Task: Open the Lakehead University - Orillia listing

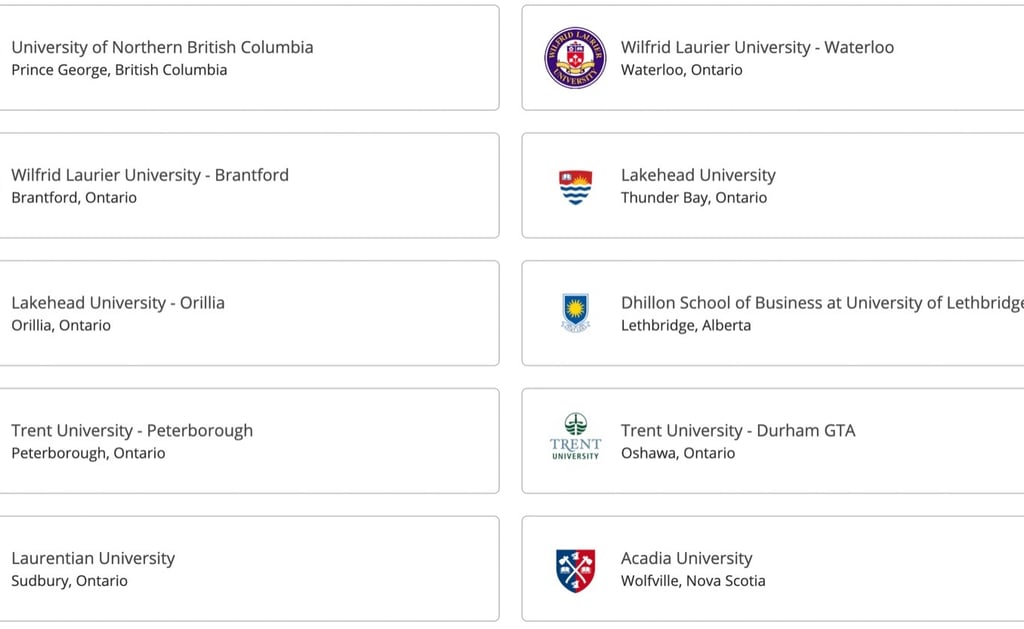Action: click(x=249, y=314)
